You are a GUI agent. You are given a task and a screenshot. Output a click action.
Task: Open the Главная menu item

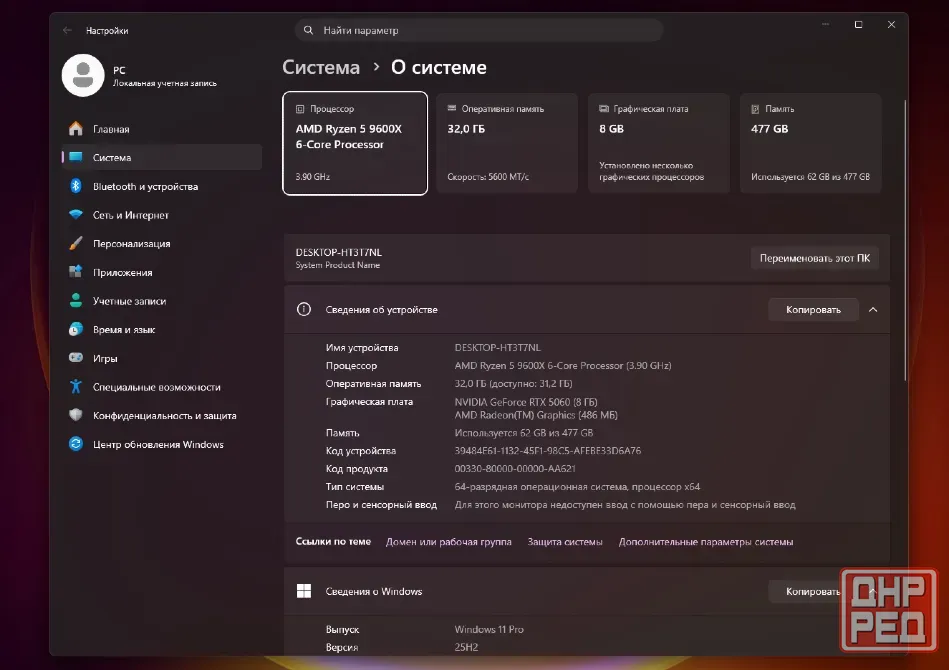tap(162, 129)
